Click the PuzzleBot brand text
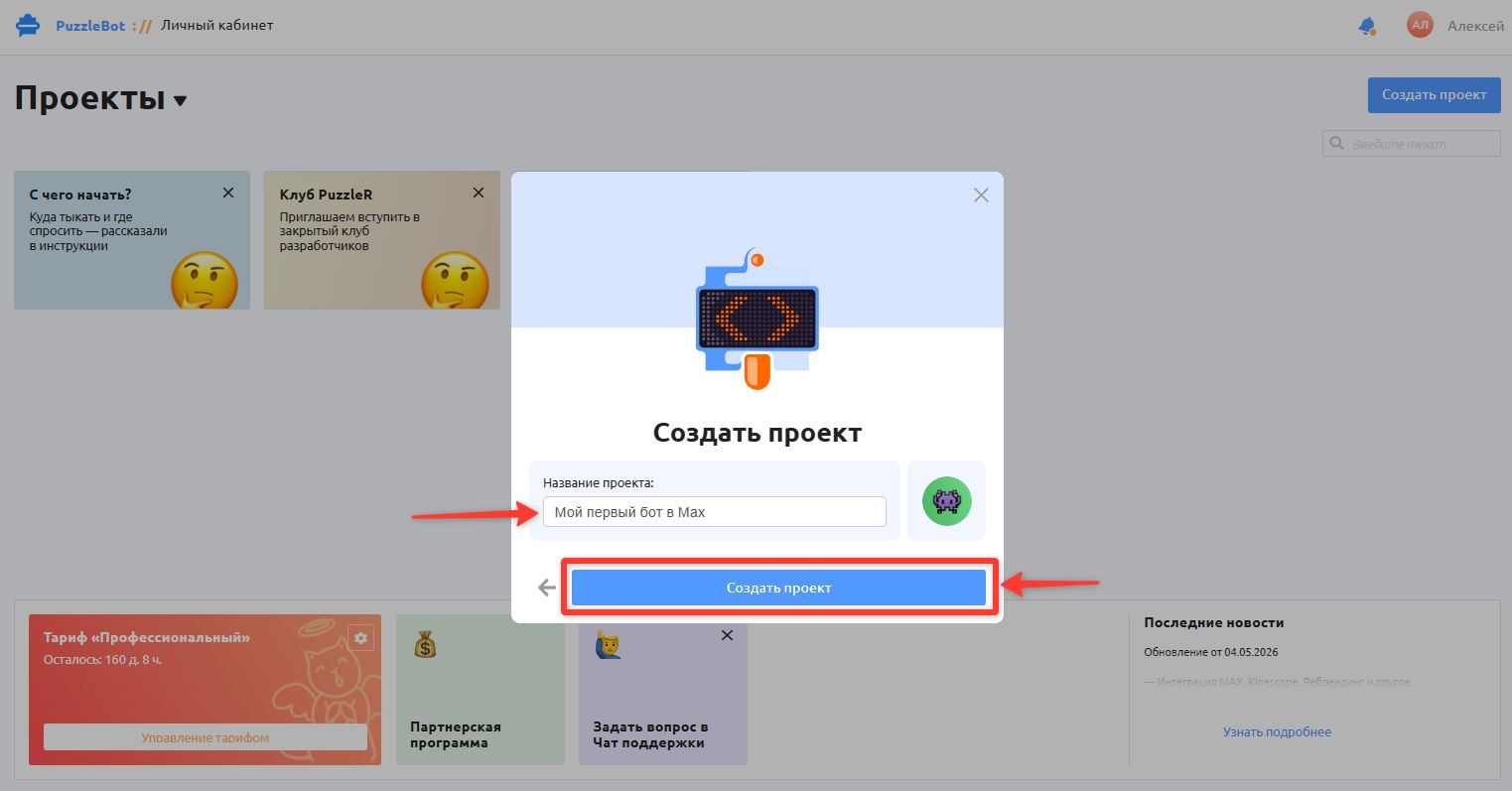 (x=90, y=26)
